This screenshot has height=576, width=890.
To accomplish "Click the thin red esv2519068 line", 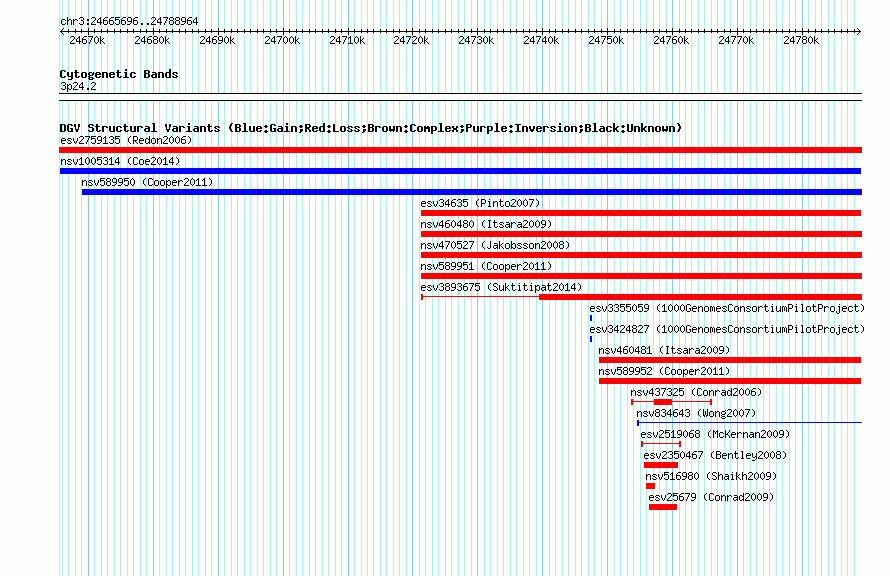I will coord(661,444).
